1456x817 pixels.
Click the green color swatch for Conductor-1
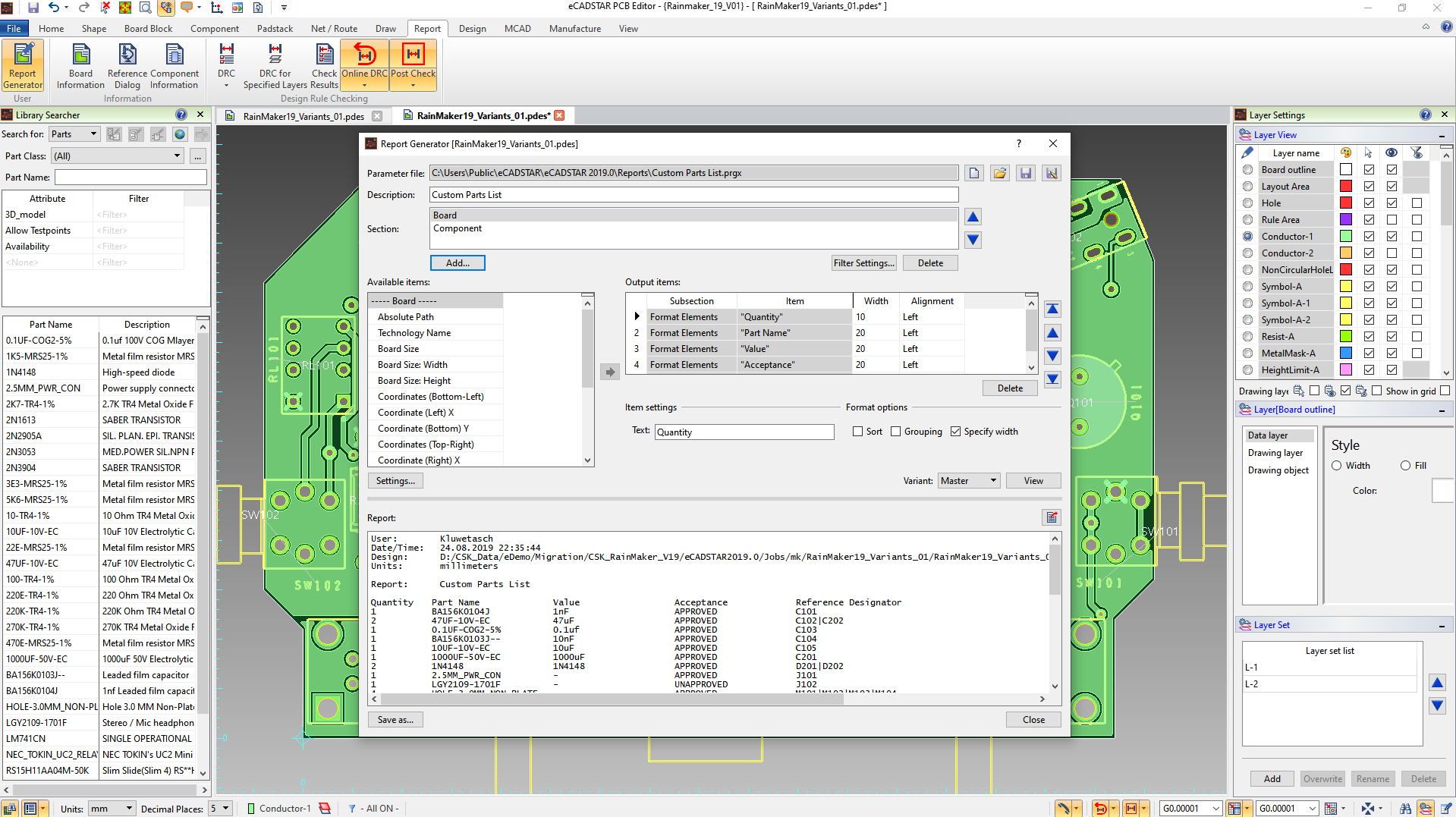1346,237
